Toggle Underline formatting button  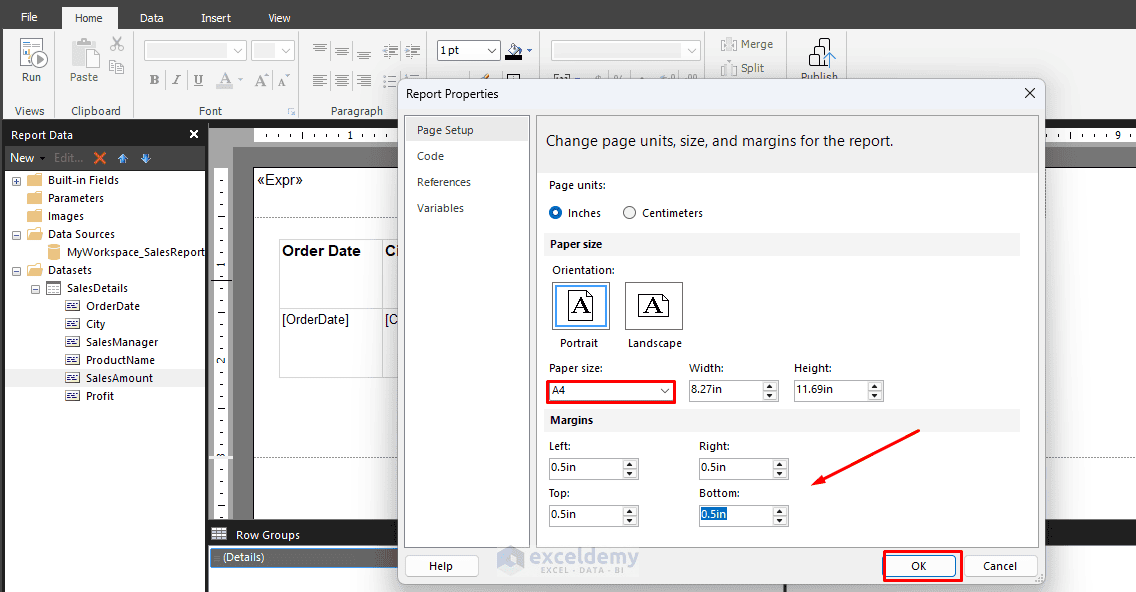coord(198,80)
